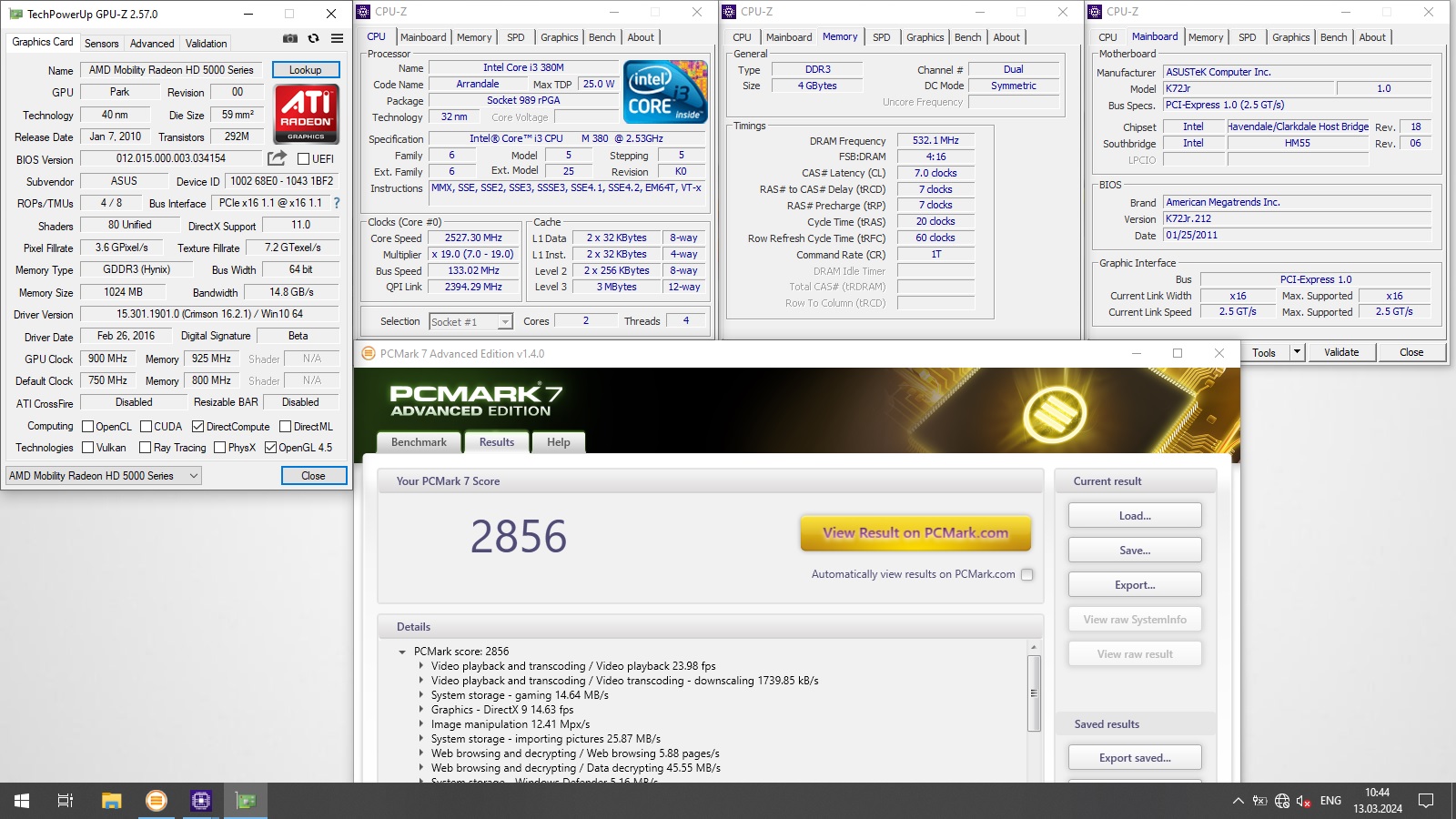Take a GPU-Z screenshot with camera icon
The height and width of the screenshot is (819, 1456).
coord(289,38)
